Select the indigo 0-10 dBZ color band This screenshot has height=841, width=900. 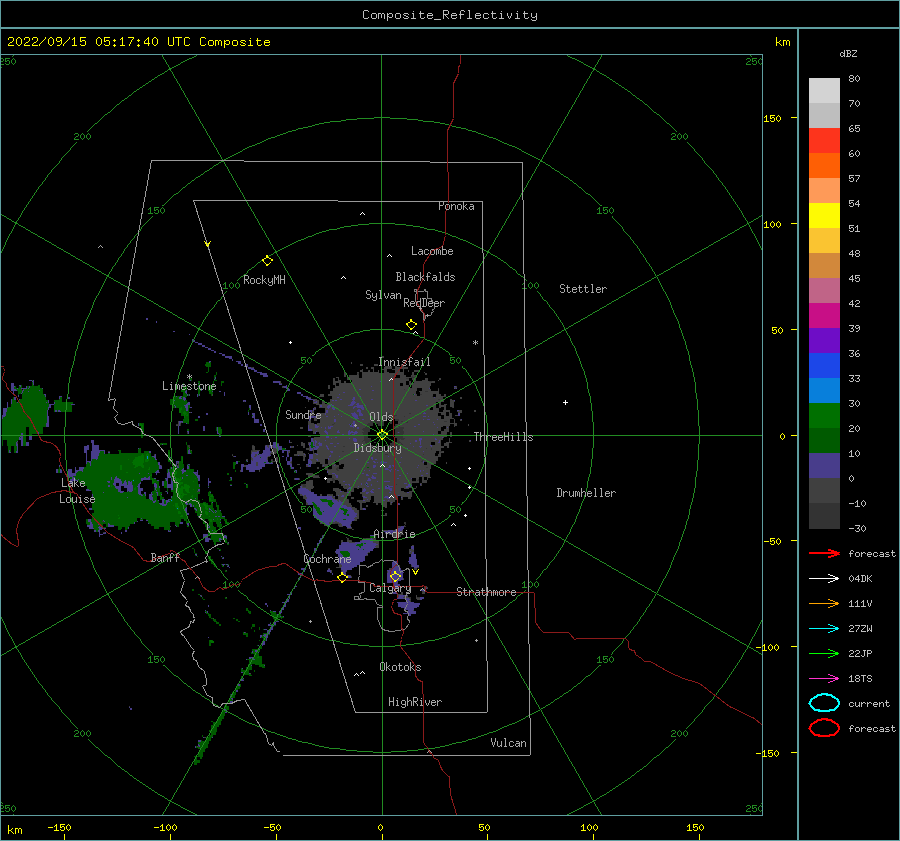(x=824, y=466)
